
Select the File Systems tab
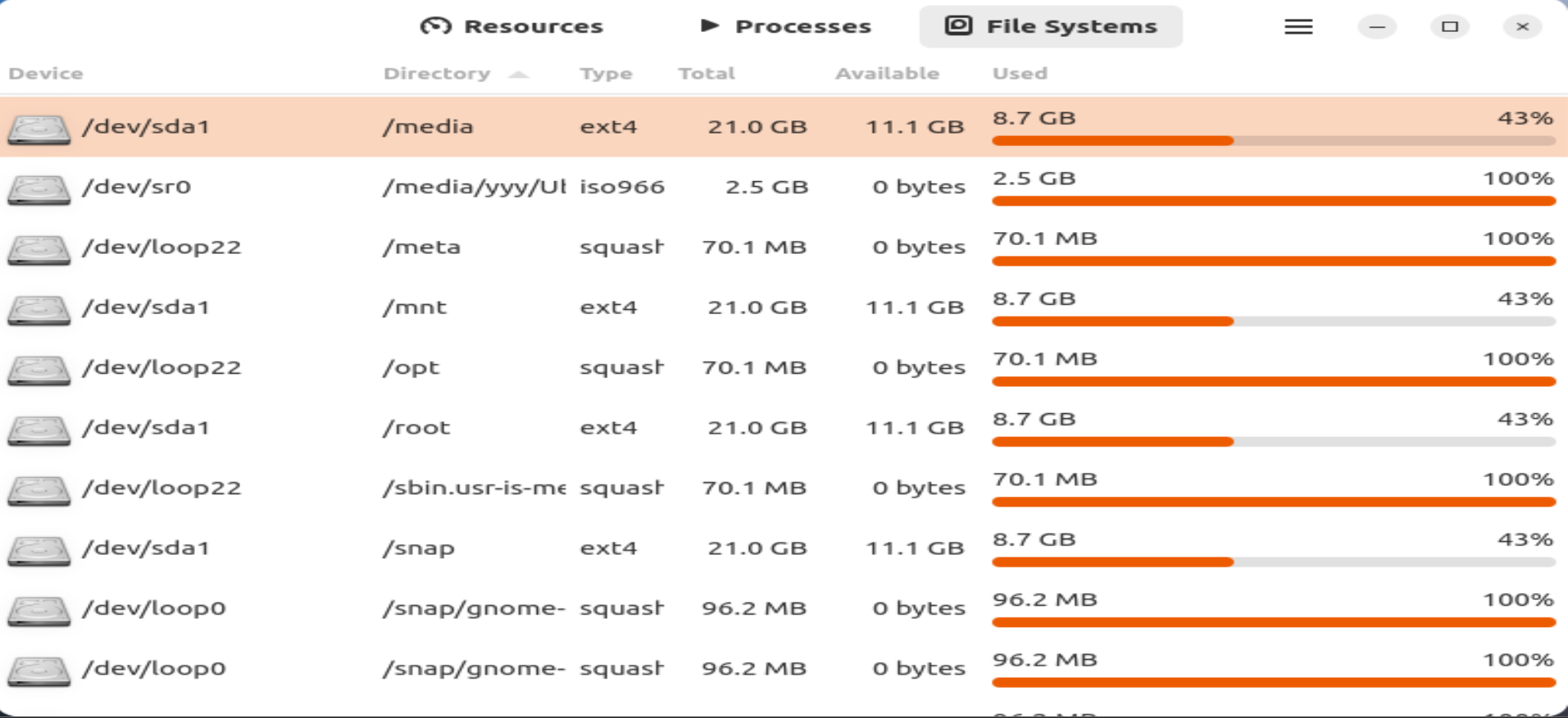1051,26
